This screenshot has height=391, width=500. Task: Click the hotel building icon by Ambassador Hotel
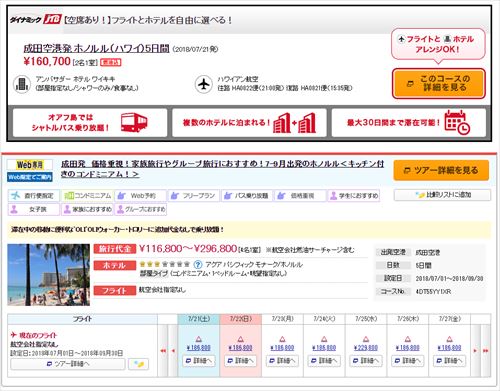click(22, 84)
